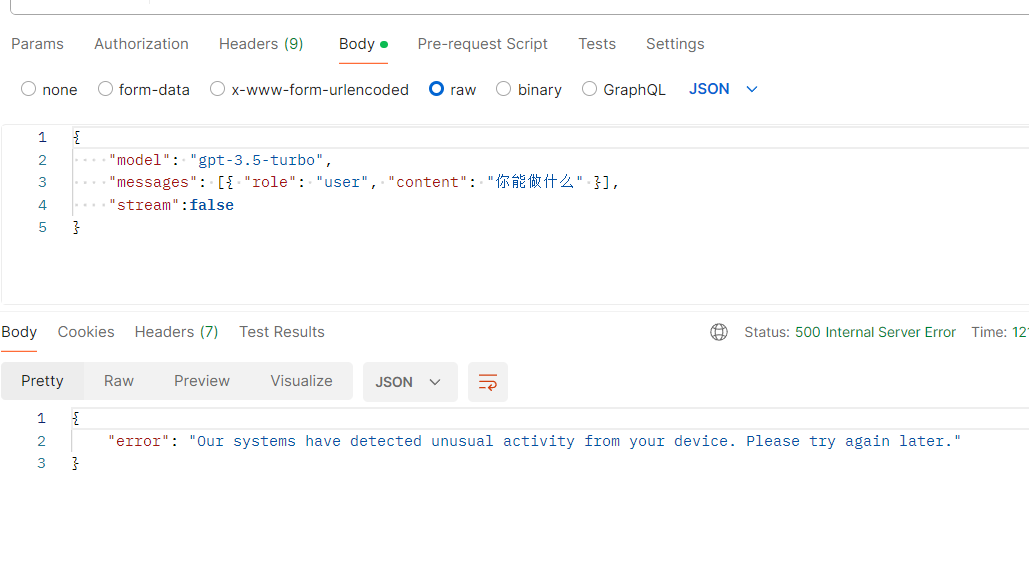Screen dimensions: 1029x568
Task: Open request Headers (9) tab
Action: pos(261,44)
